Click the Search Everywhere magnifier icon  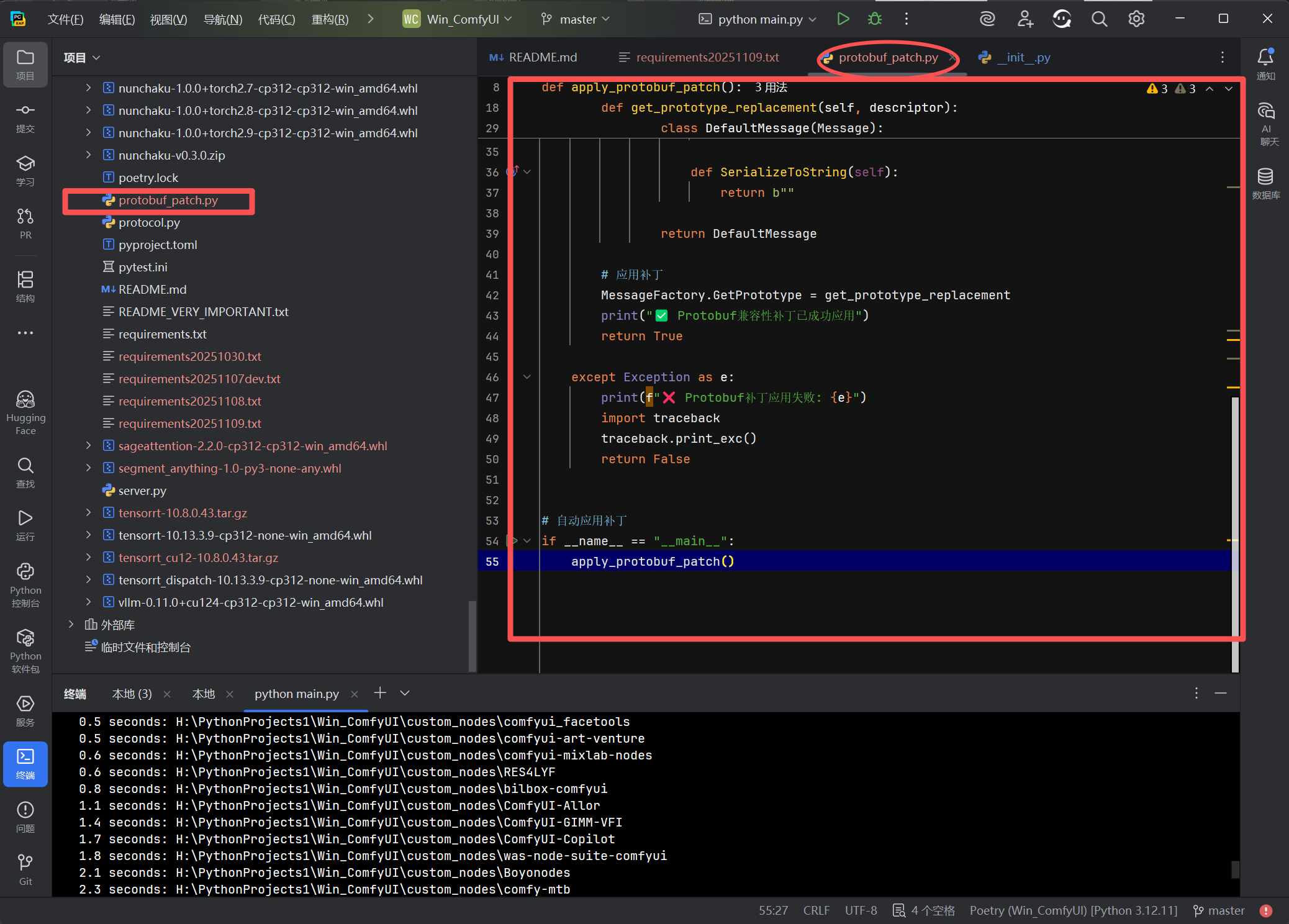tap(1099, 19)
